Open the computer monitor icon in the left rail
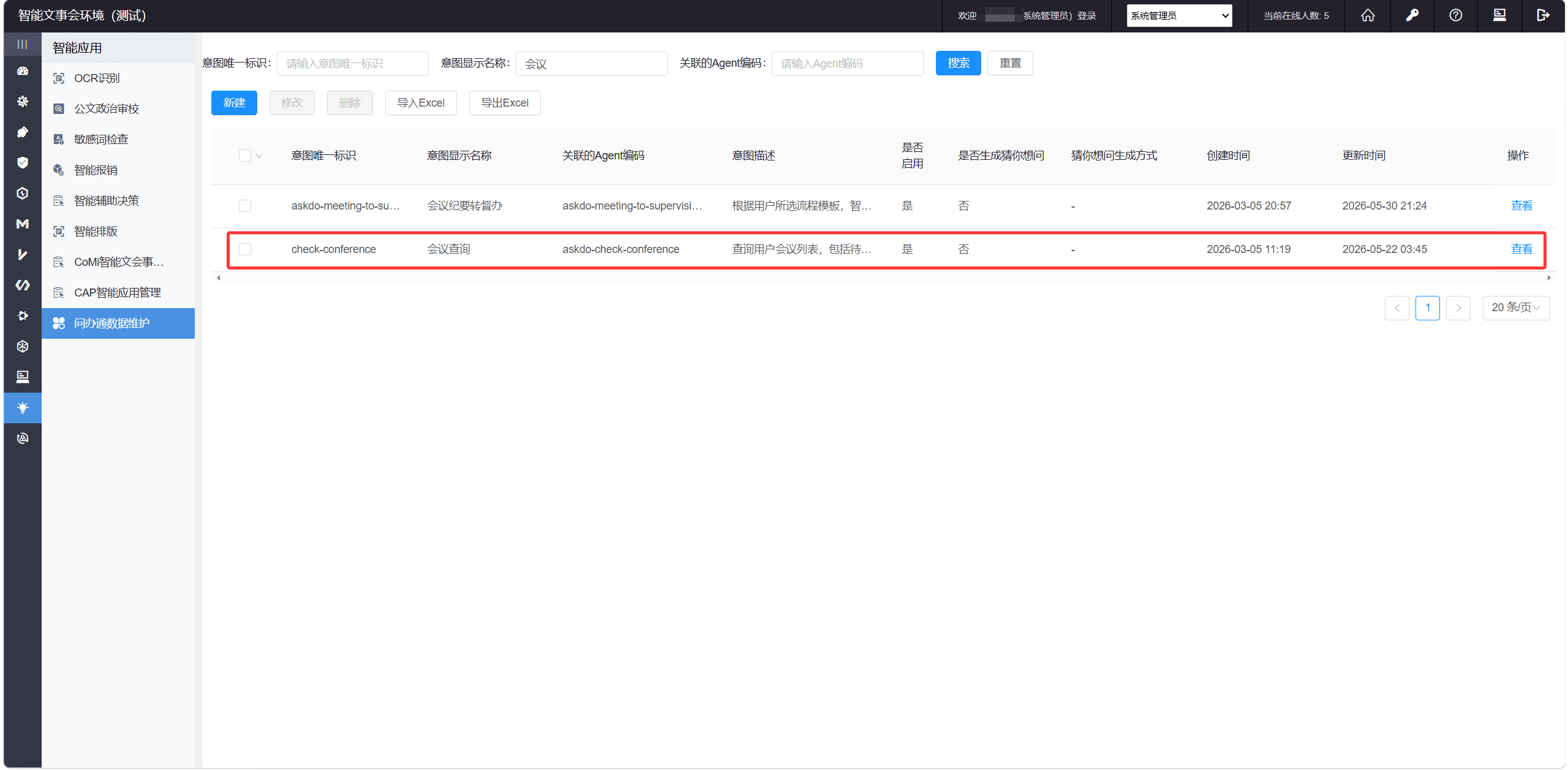Screen dimensions: 1568x770 [x=23, y=377]
